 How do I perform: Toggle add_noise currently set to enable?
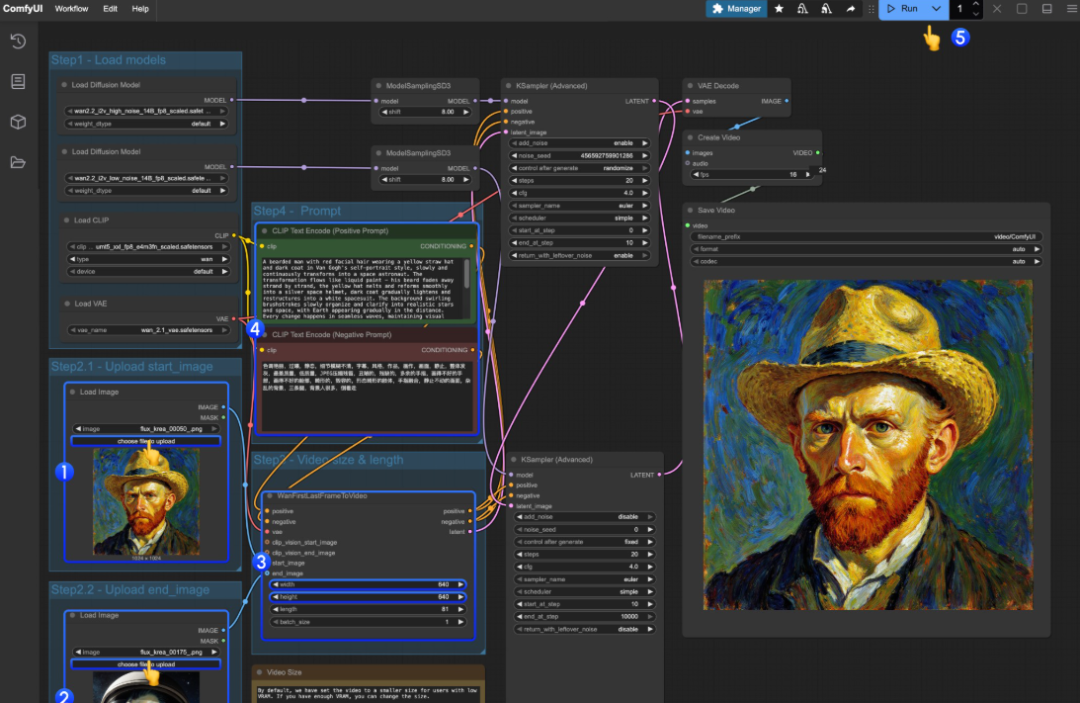click(580, 143)
